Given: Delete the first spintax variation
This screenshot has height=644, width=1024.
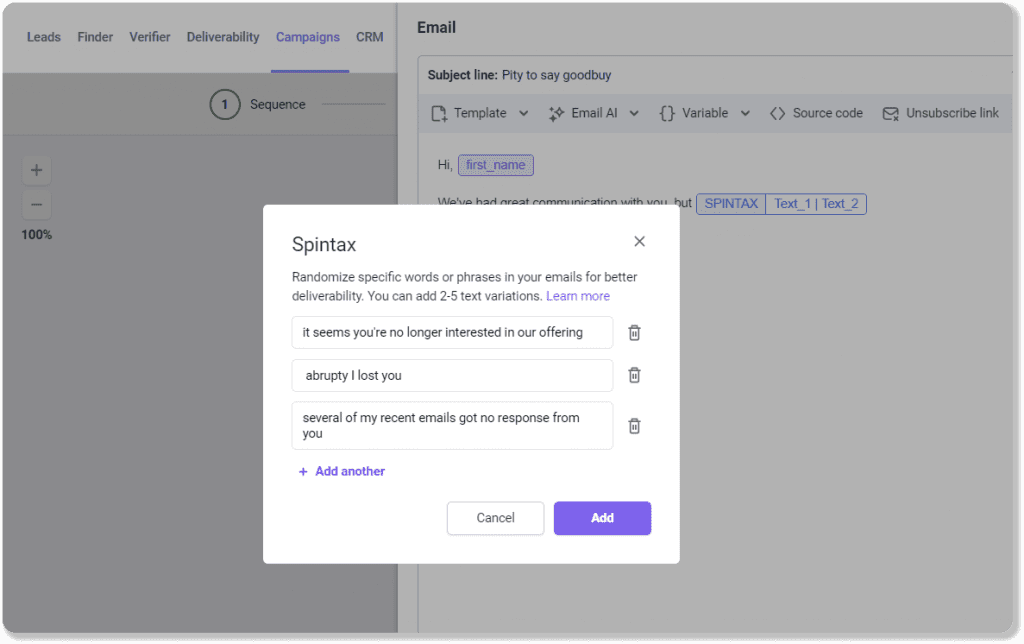Looking at the screenshot, I should pyautogui.click(x=634, y=332).
